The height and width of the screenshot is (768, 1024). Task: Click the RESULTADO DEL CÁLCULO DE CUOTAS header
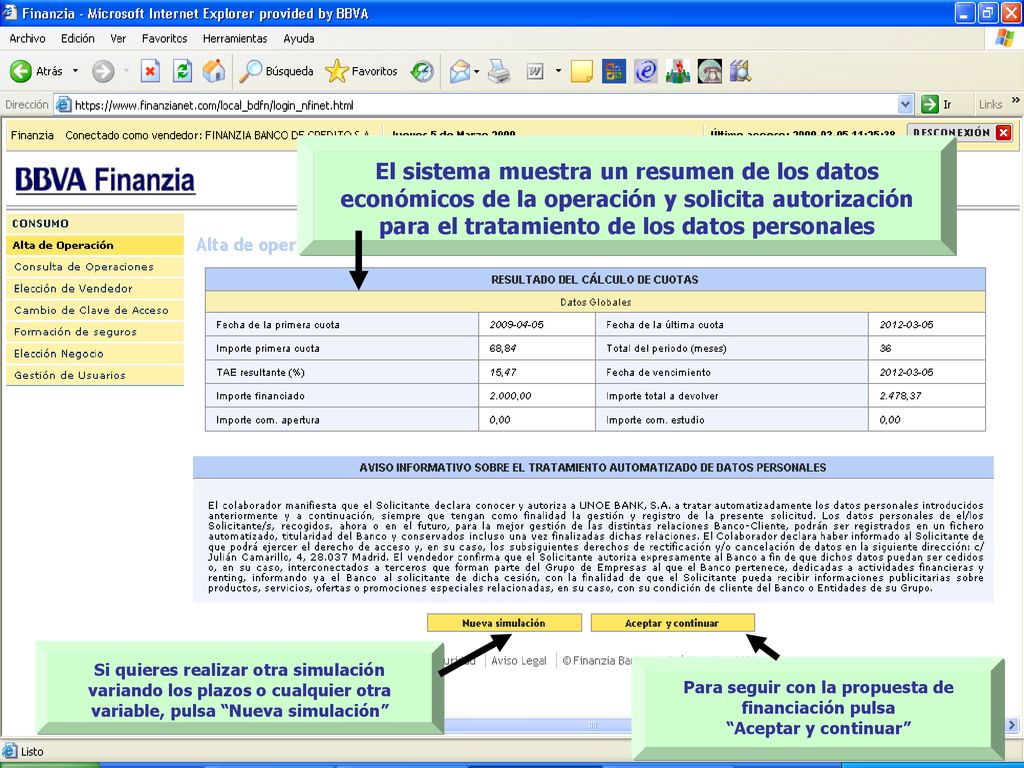tap(595, 280)
